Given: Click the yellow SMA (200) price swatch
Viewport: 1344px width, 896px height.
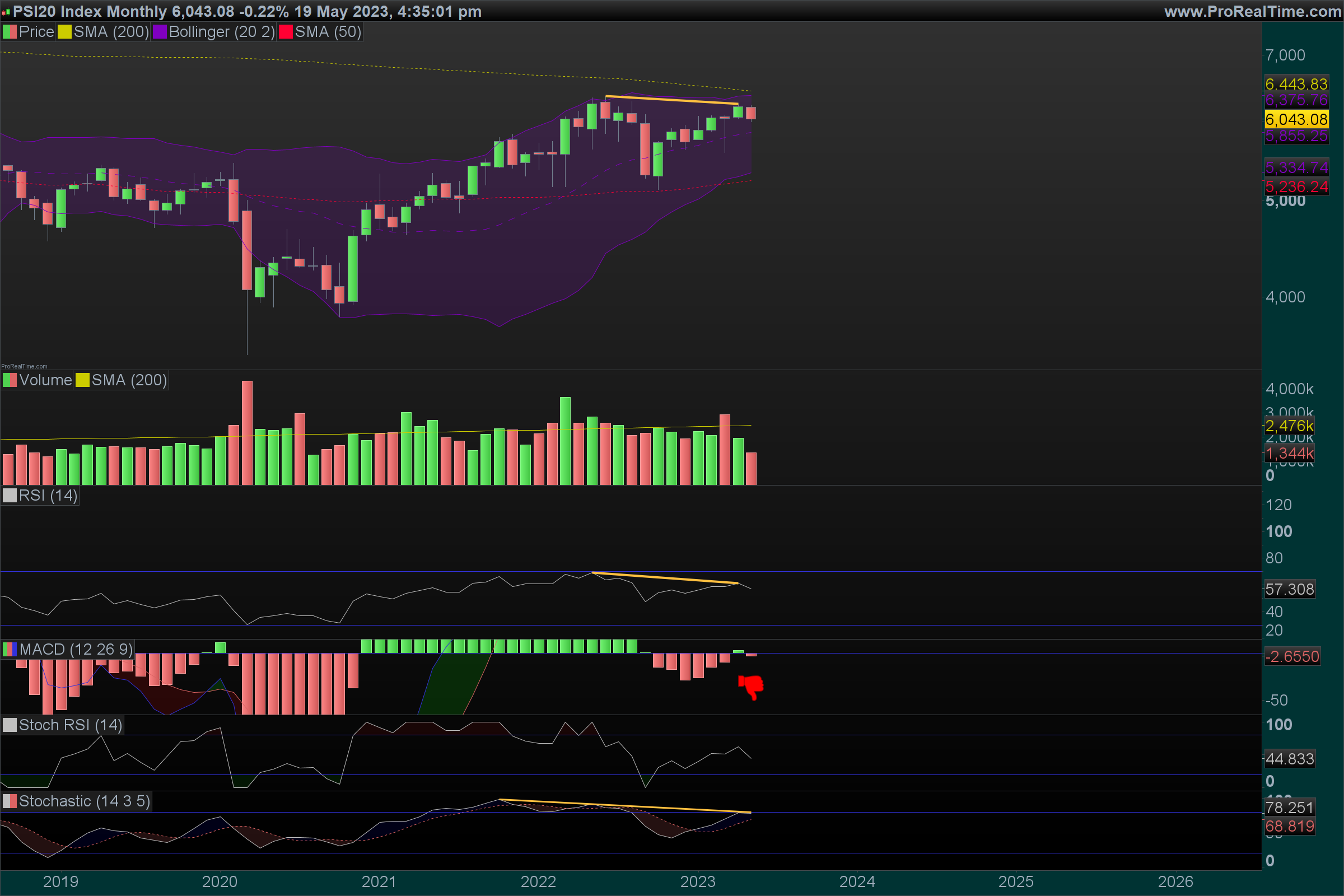Looking at the screenshot, I should [x=64, y=32].
